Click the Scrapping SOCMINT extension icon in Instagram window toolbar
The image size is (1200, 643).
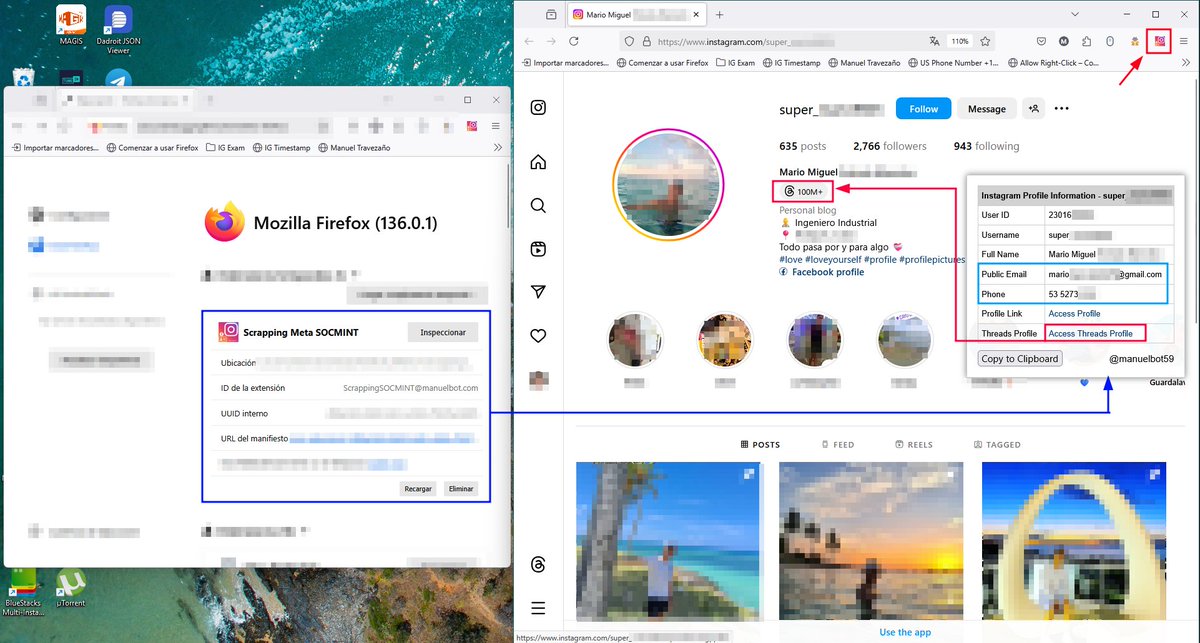[x=1160, y=42]
